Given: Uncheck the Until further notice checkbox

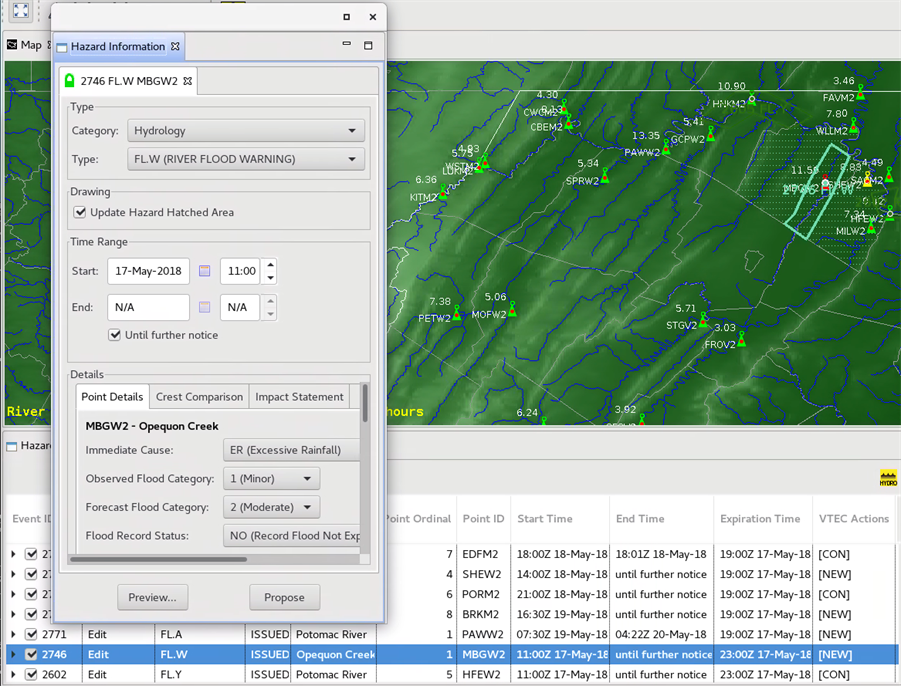Looking at the screenshot, I should (115, 335).
